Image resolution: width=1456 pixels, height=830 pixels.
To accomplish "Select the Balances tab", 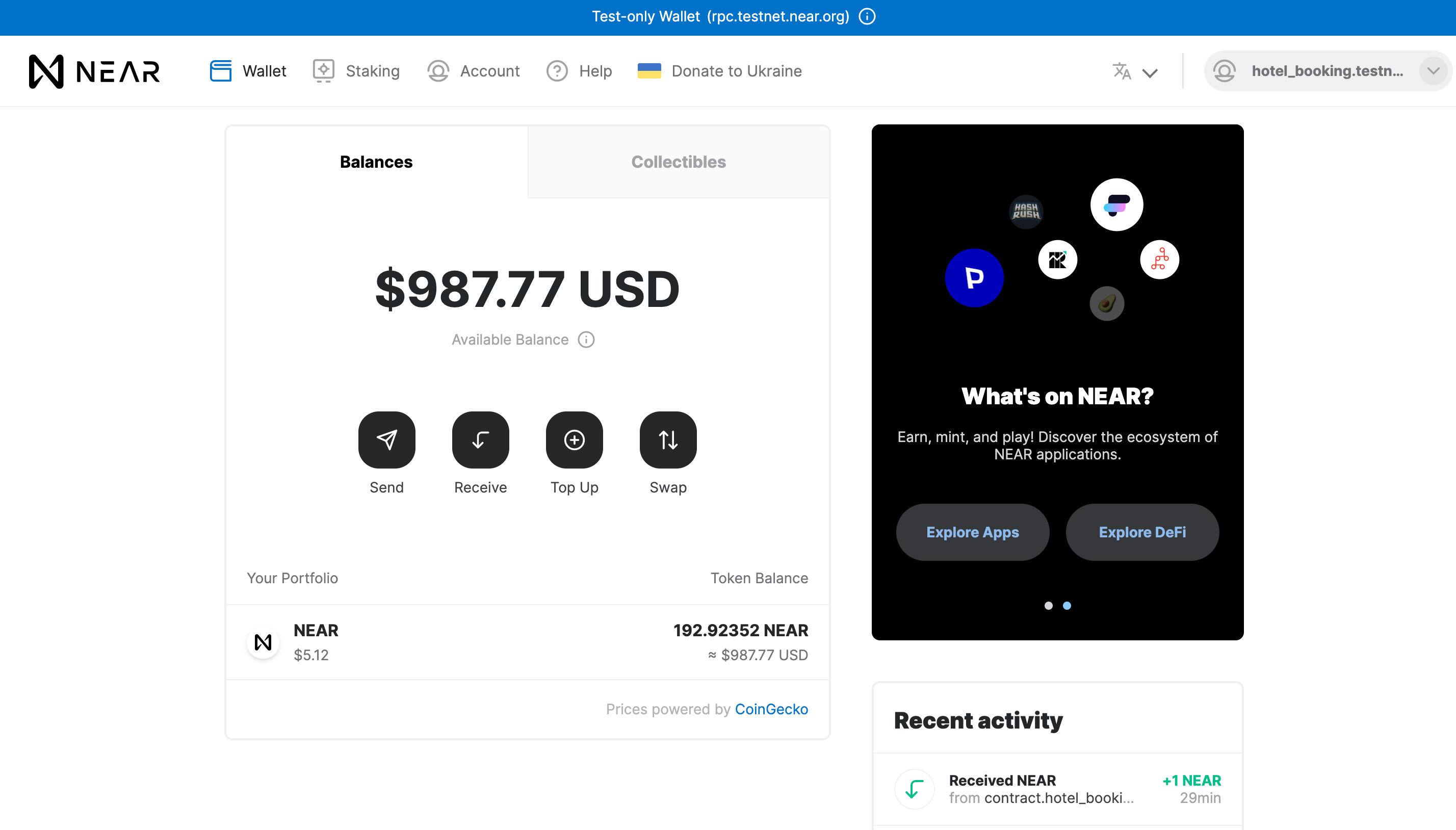I will pyautogui.click(x=376, y=162).
